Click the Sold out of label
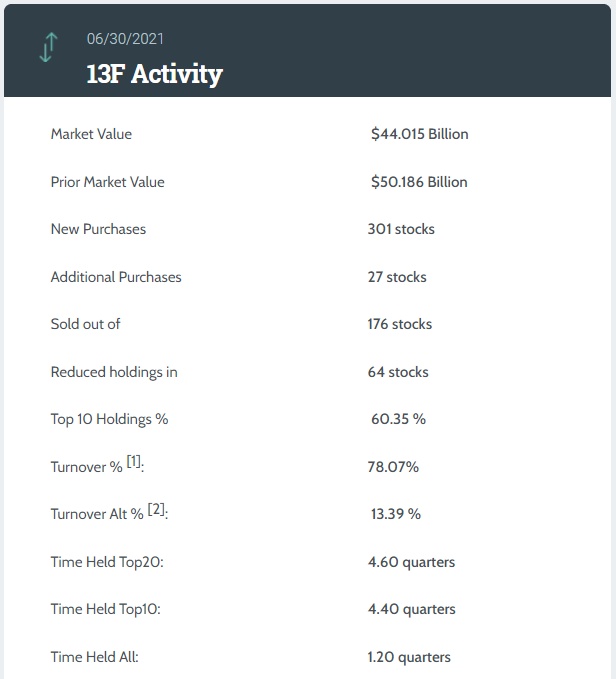The width and height of the screenshot is (616, 679). point(85,324)
